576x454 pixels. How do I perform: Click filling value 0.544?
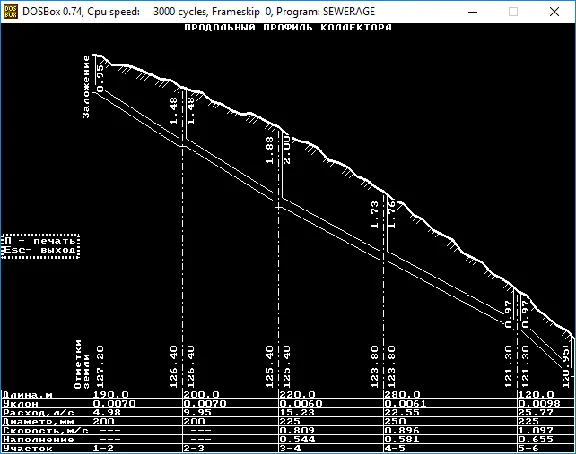click(x=297, y=439)
